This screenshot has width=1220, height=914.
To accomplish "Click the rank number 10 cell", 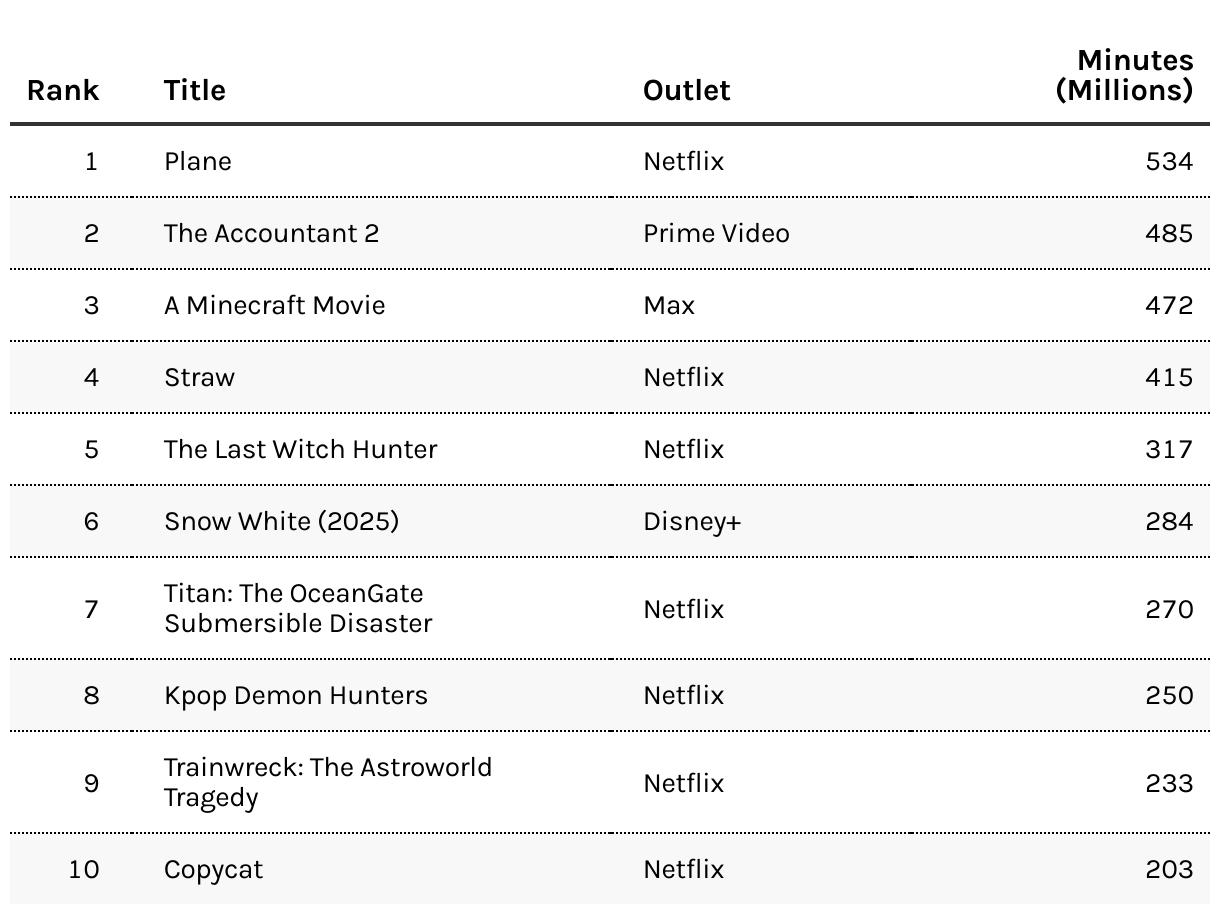I will pos(84,869).
